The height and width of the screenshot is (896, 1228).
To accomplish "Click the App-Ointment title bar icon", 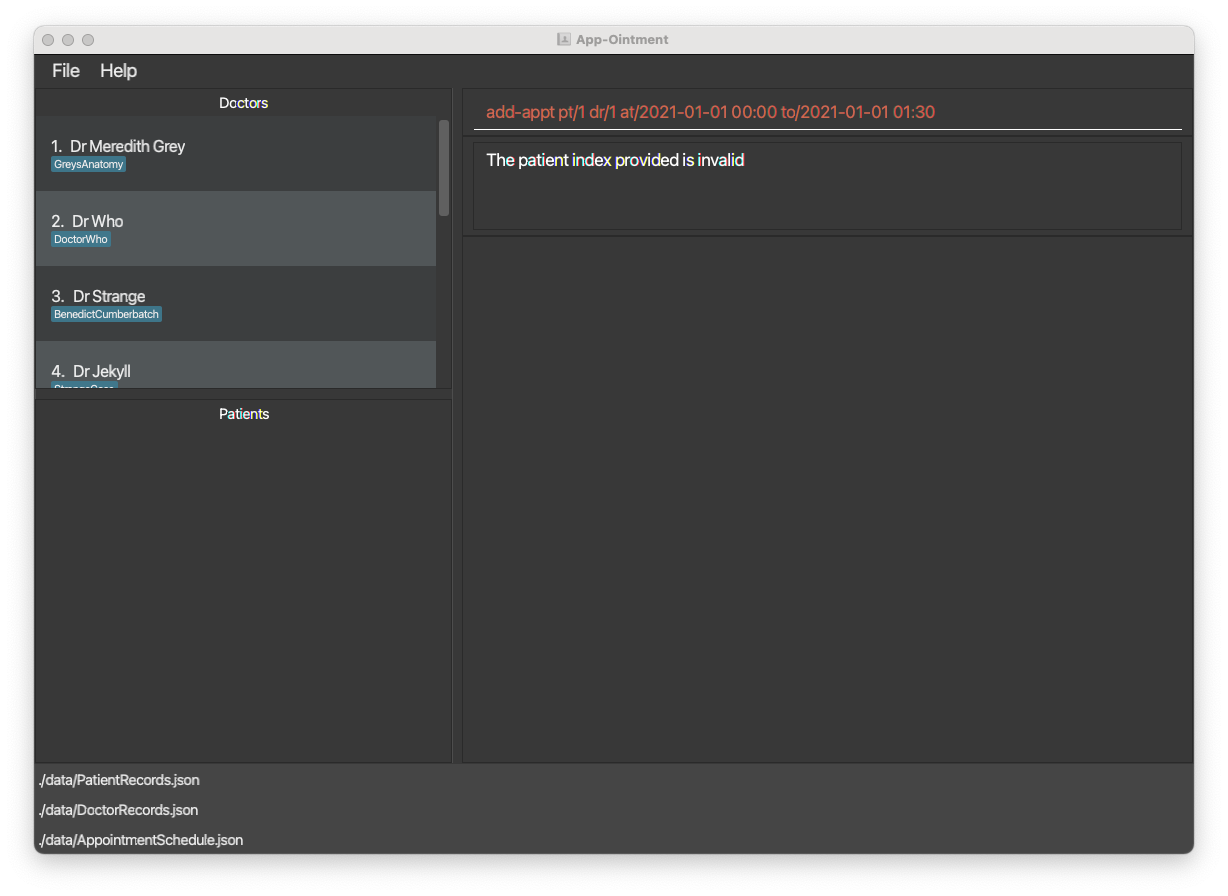I will coord(564,40).
